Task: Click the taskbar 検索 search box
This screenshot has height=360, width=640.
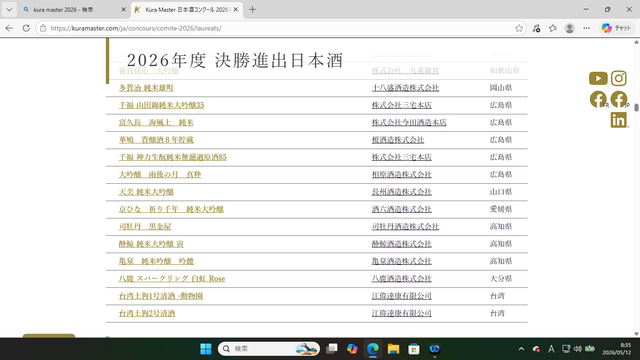Action: 269,349
